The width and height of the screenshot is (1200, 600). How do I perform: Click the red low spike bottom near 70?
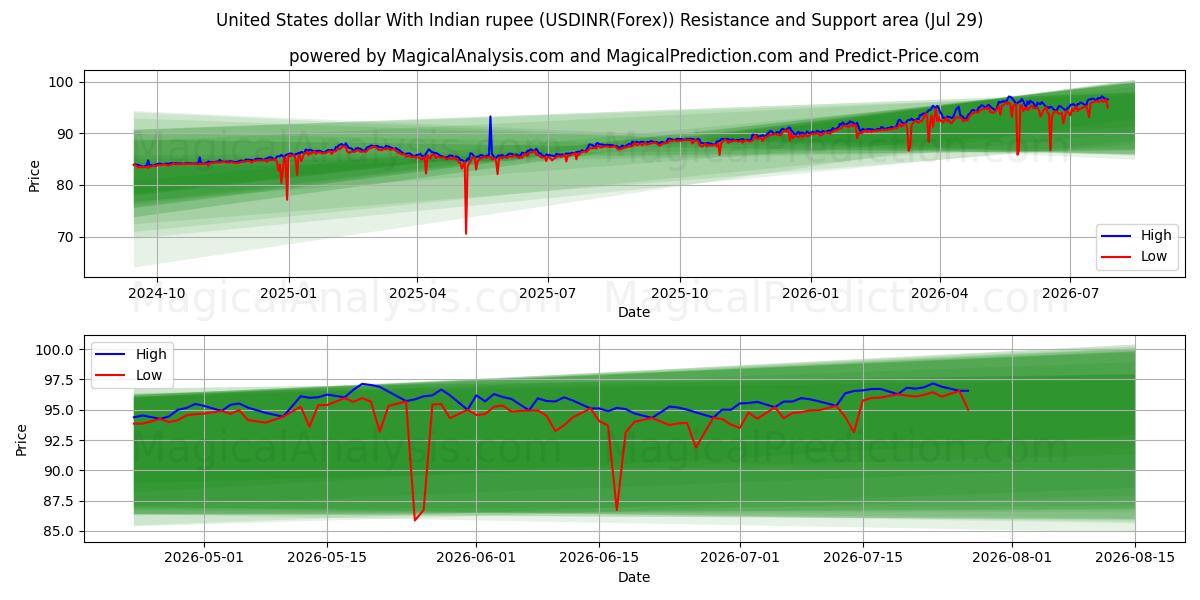(x=466, y=232)
